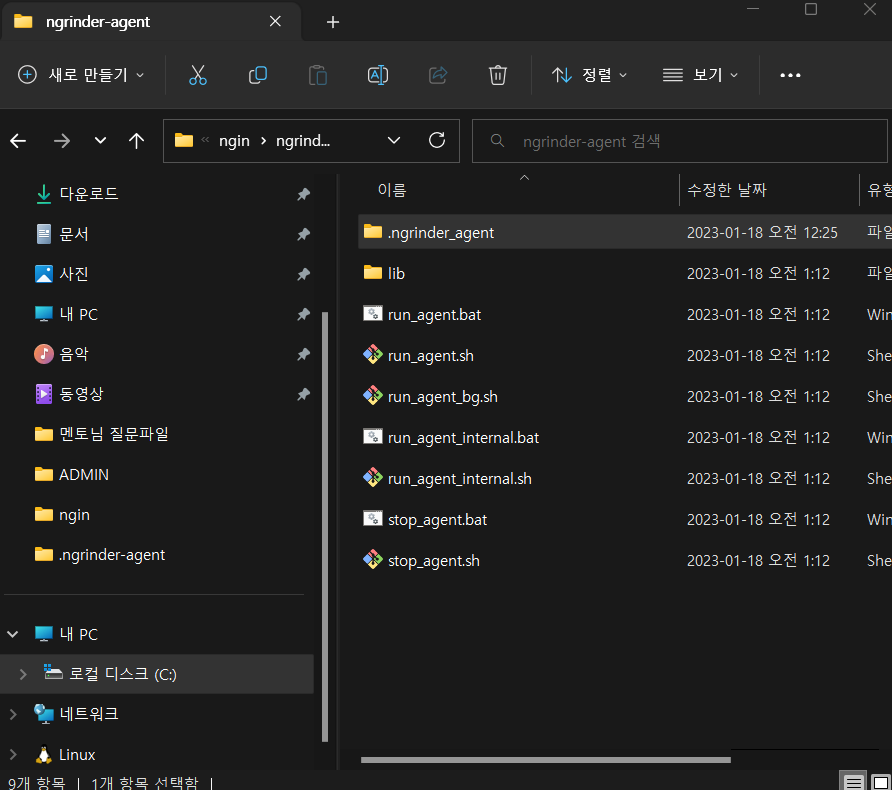Click the horizontal scrollbar in file list

point(546,760)
